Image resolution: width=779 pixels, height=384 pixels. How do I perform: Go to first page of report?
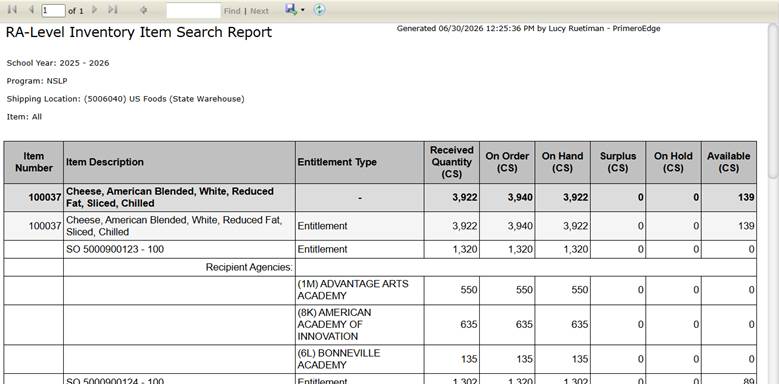pos(12,10)
